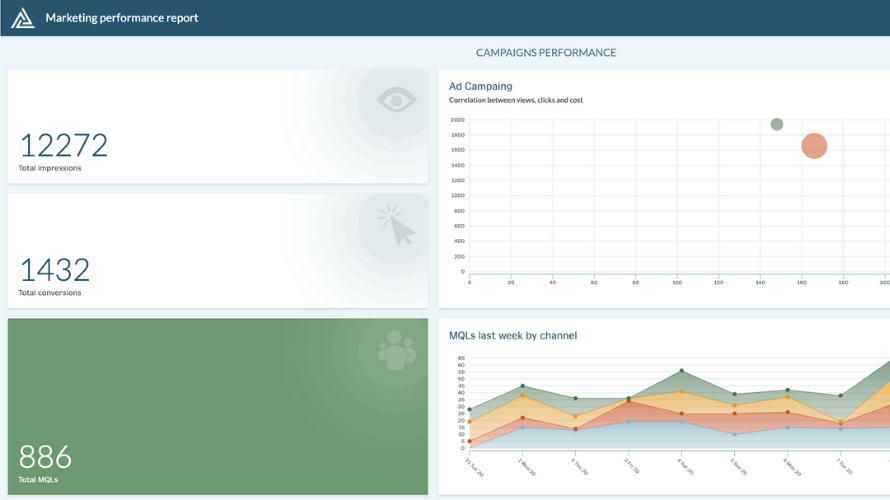This screenshot has height=500, width=890.
Task: Open the green Total MQLs 886 card
Action: click(218, 406)
